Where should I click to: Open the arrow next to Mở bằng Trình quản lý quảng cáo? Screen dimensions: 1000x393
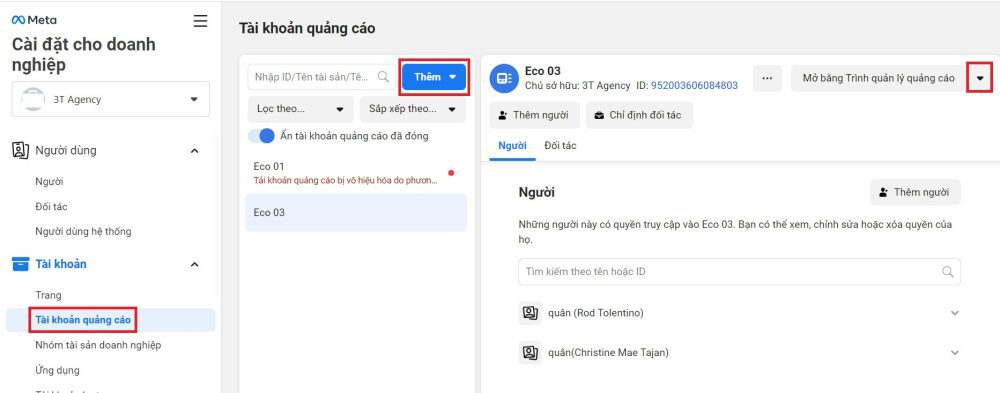[980, 78]
